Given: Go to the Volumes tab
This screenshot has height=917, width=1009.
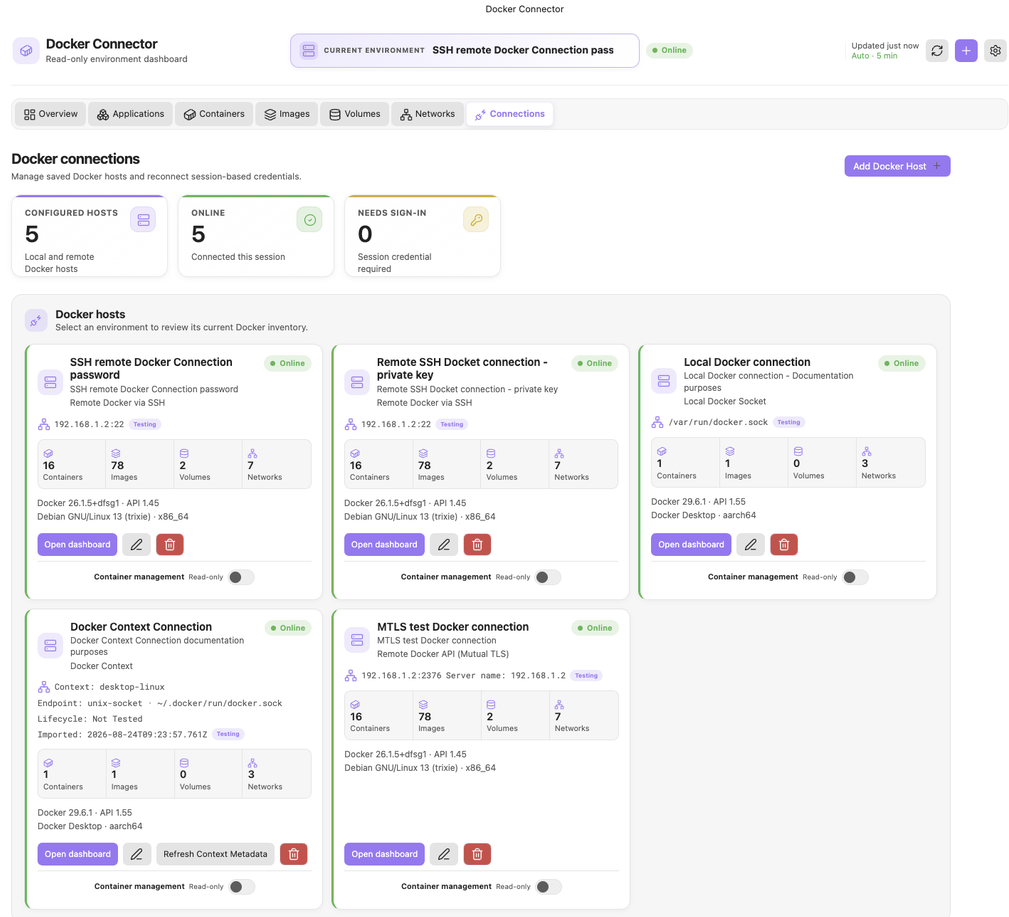Looking at the screenshot, I should click(x=355, y=114).
